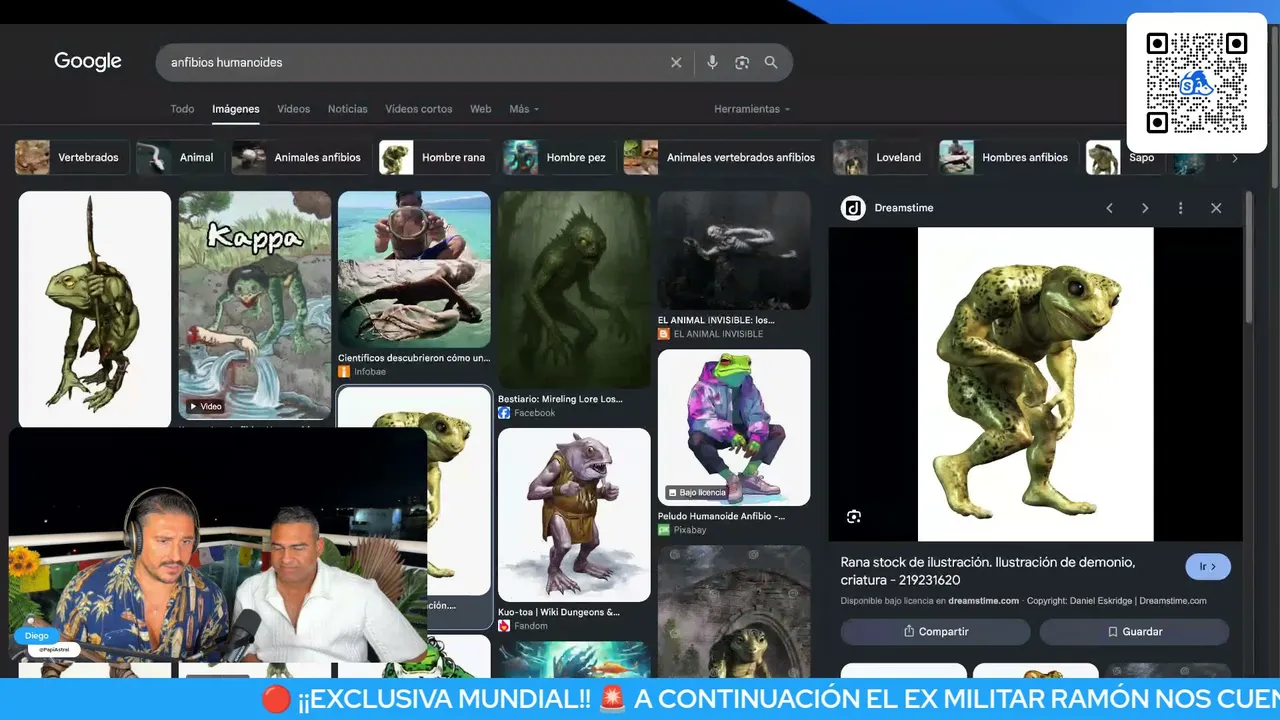
Task: Click the preview panel vertical scrollbar
Action: (x=1248, y=258)
